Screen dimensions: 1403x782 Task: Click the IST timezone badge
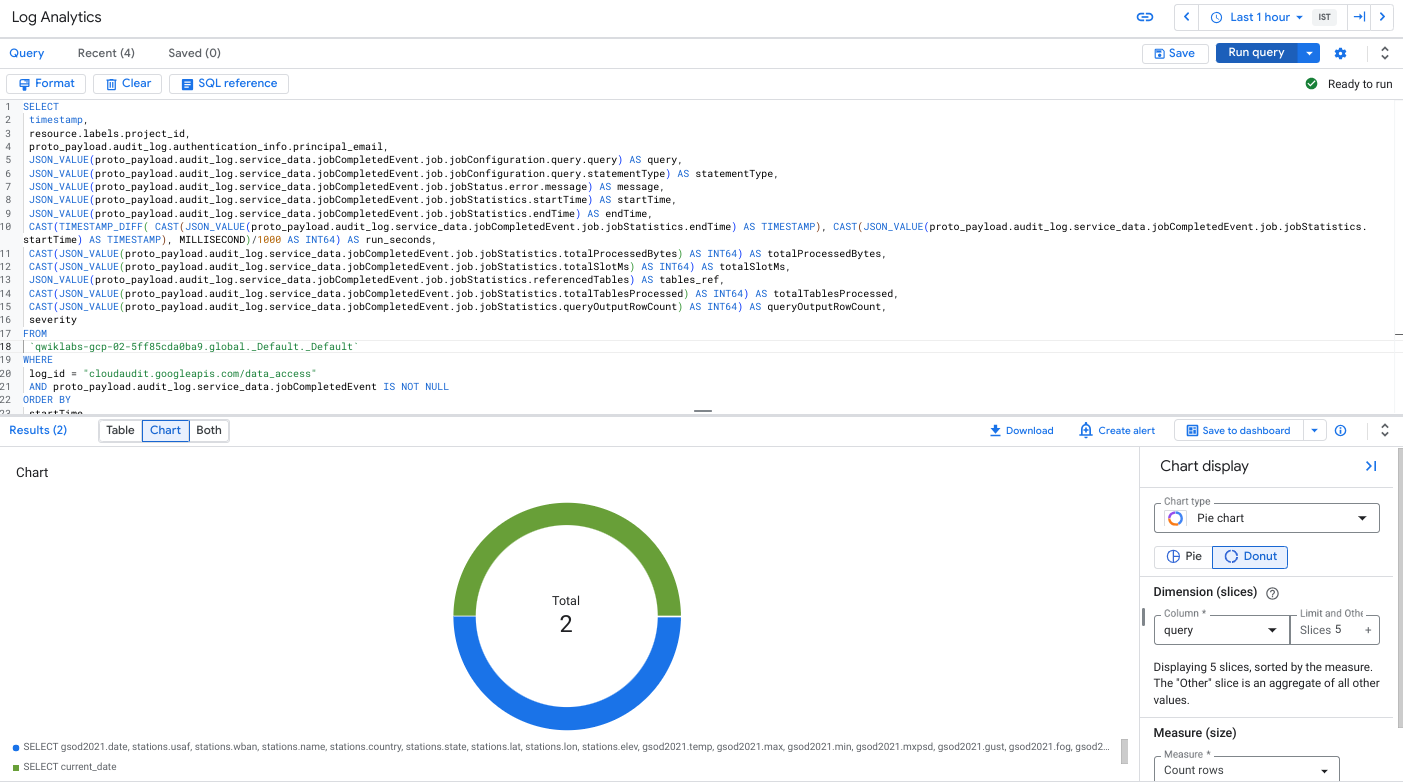[1325, 17]
